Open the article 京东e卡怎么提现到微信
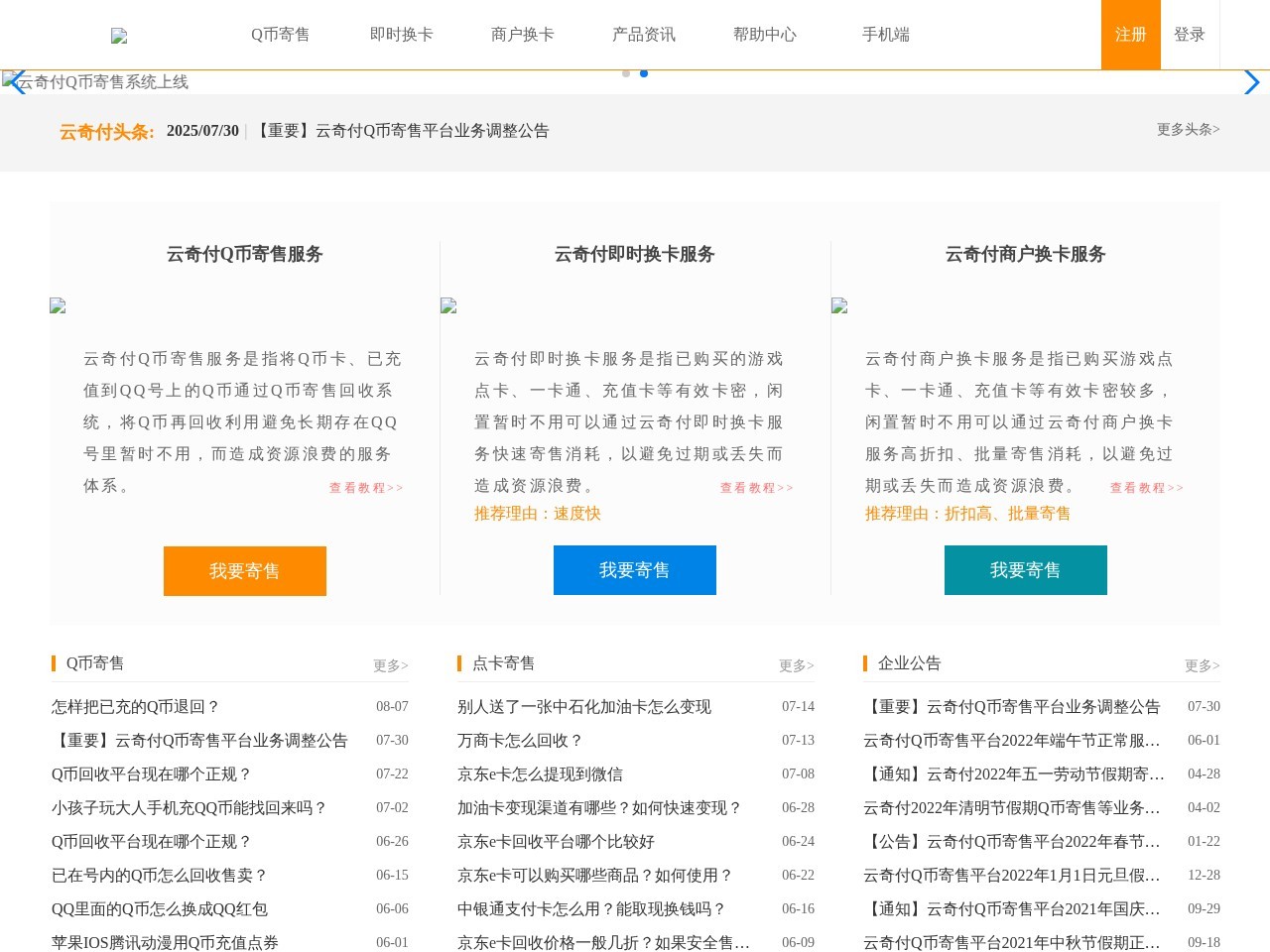This screenshot has width=1270, height=952. click(x=539, y=773)
